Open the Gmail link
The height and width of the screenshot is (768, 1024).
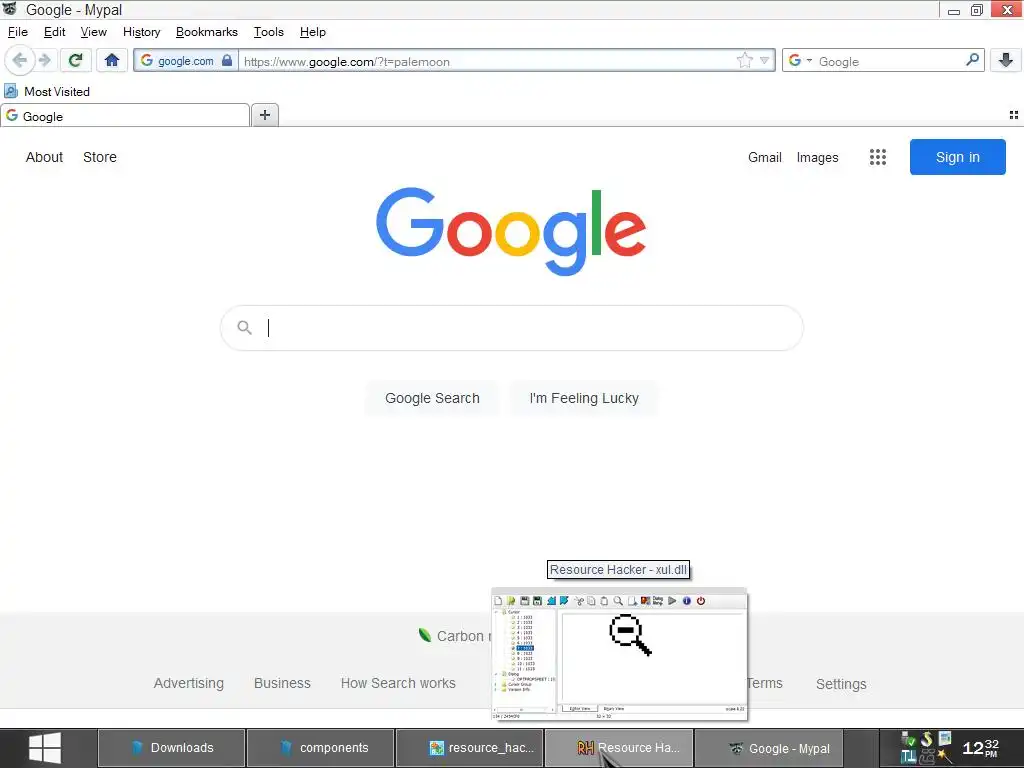click(765, 157)
